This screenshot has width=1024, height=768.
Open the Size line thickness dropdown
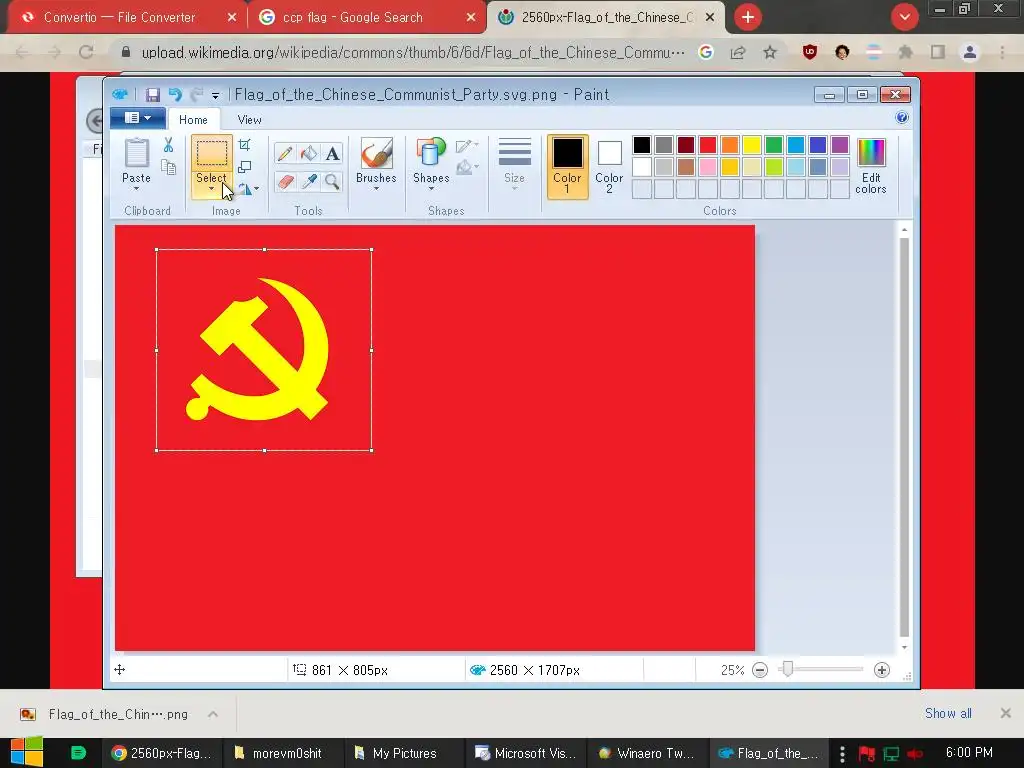click(x=515, y=165)
